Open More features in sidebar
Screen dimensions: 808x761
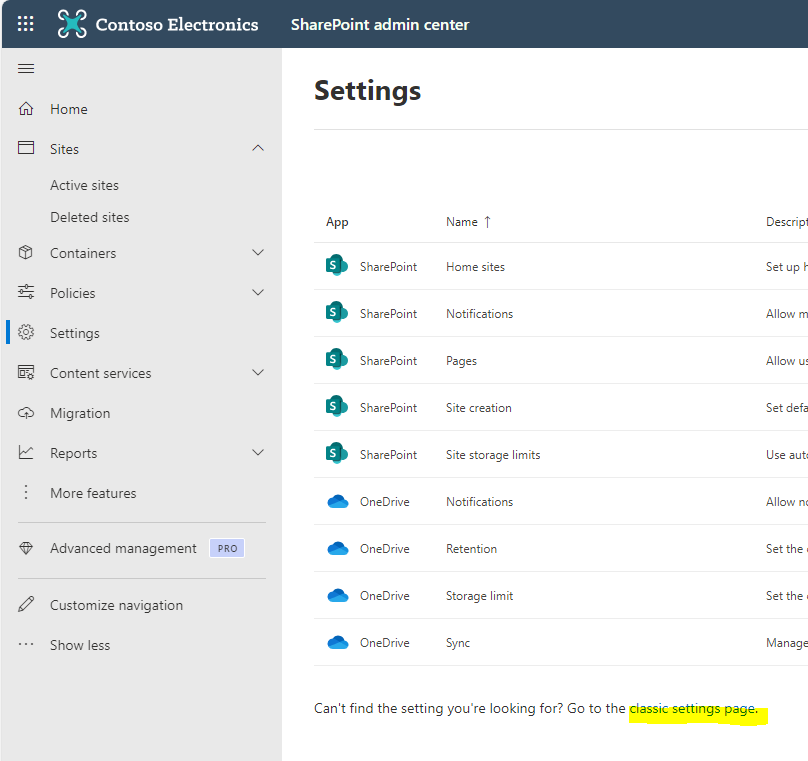point(93,493)
